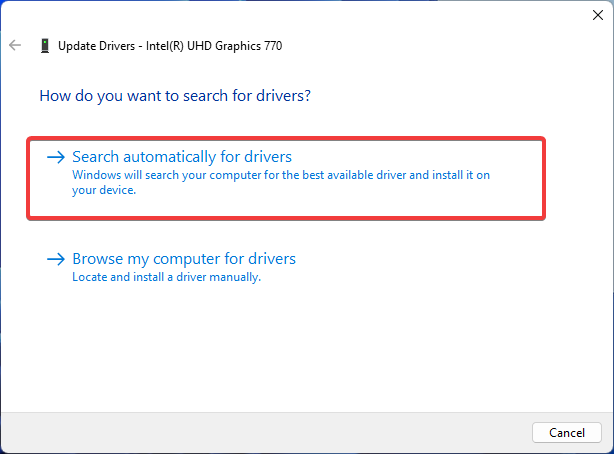Click the "How do you want to search for drivers?" heading
The image size is (614, 454).
pyautogui.click(x=175, y=96)
